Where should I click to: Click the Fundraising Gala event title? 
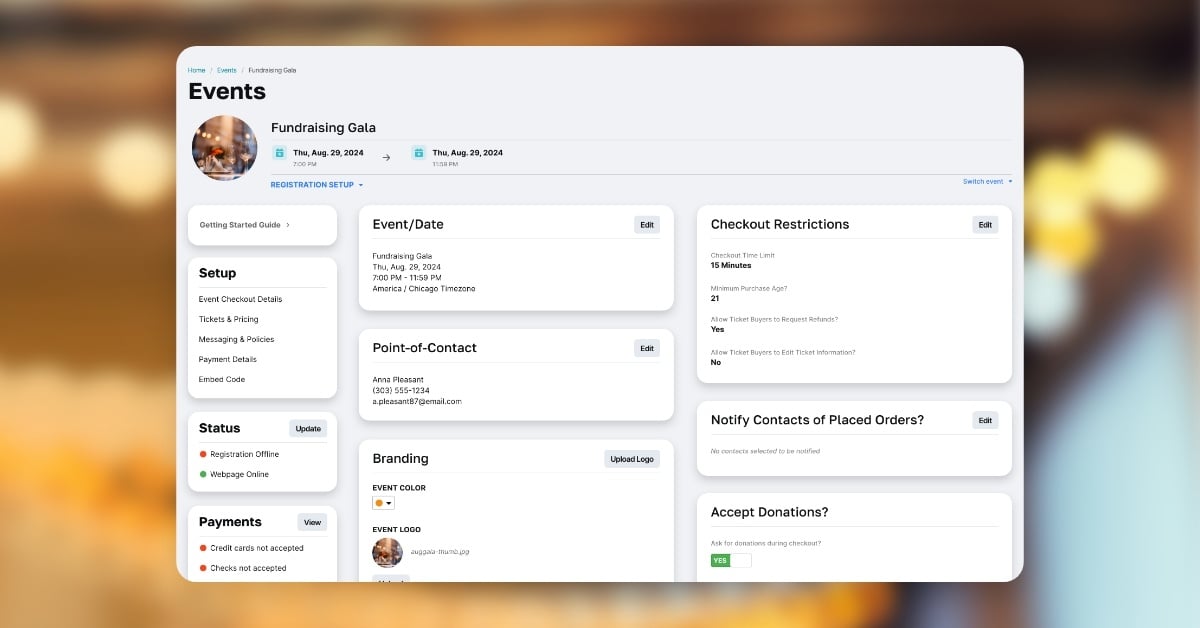pos(323,128)
